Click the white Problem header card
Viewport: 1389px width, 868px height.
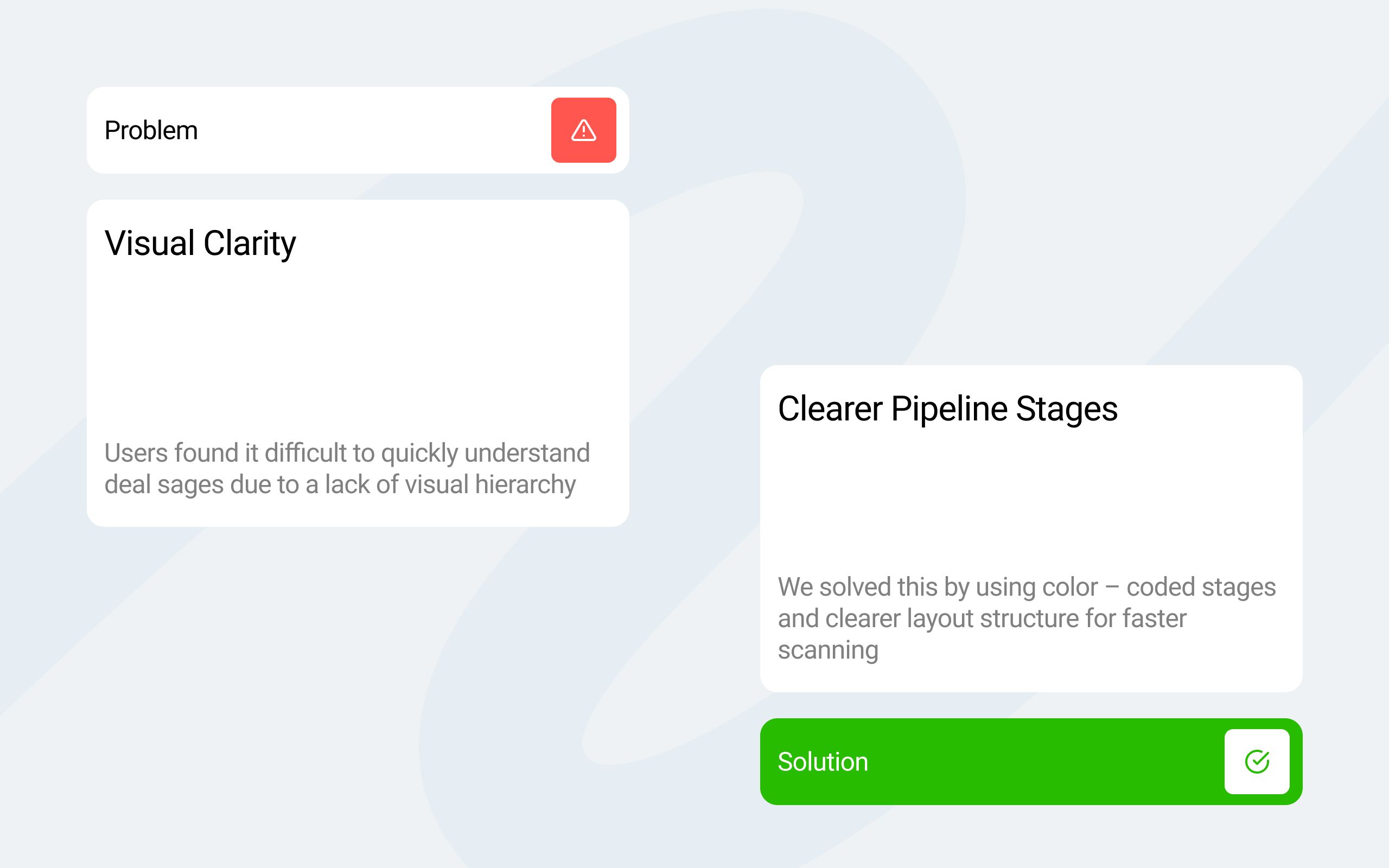pyautogui.click(x=373, y=130)
